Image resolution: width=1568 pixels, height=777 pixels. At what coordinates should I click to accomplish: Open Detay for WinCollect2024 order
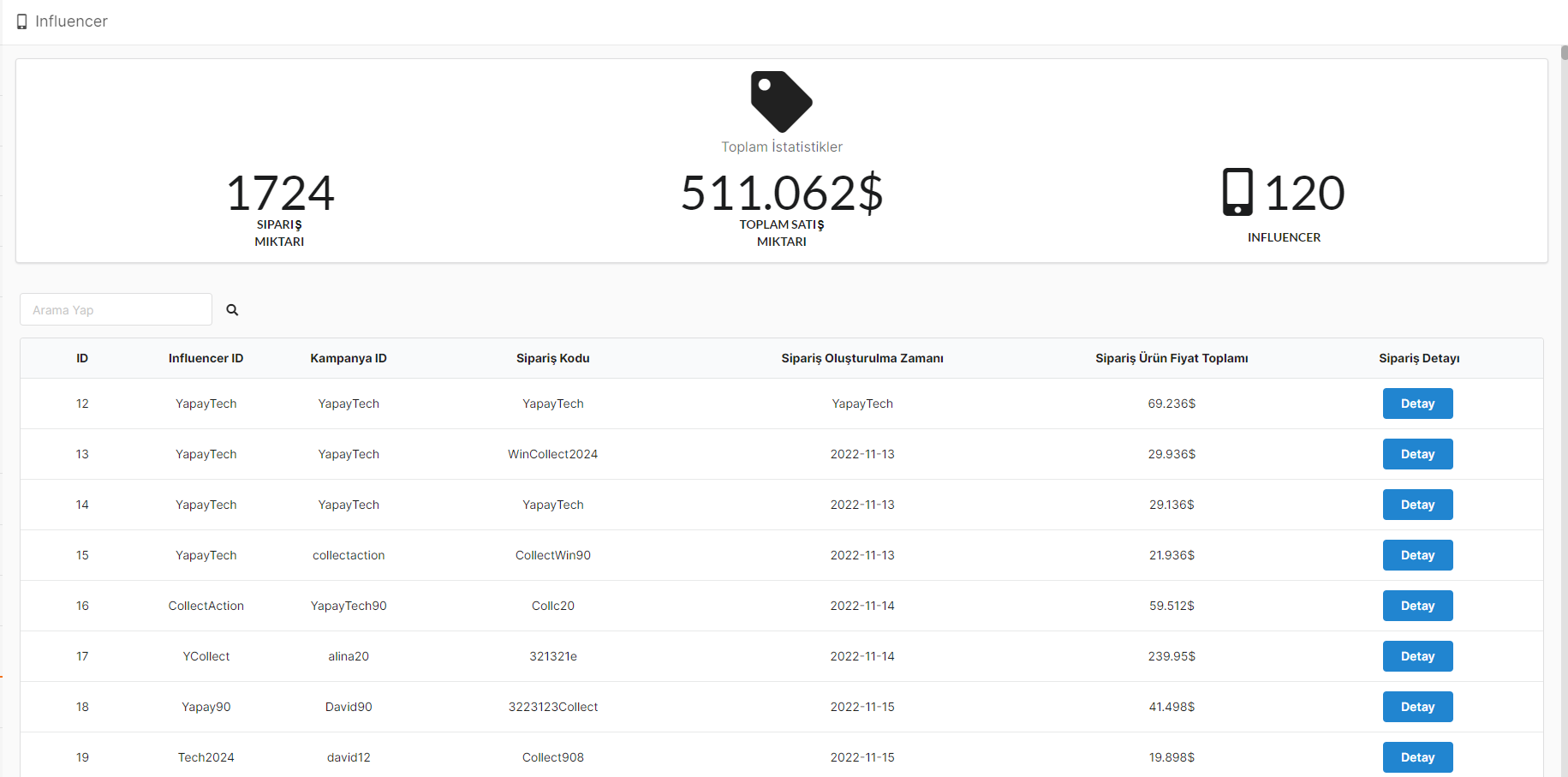coord(1417,454)
